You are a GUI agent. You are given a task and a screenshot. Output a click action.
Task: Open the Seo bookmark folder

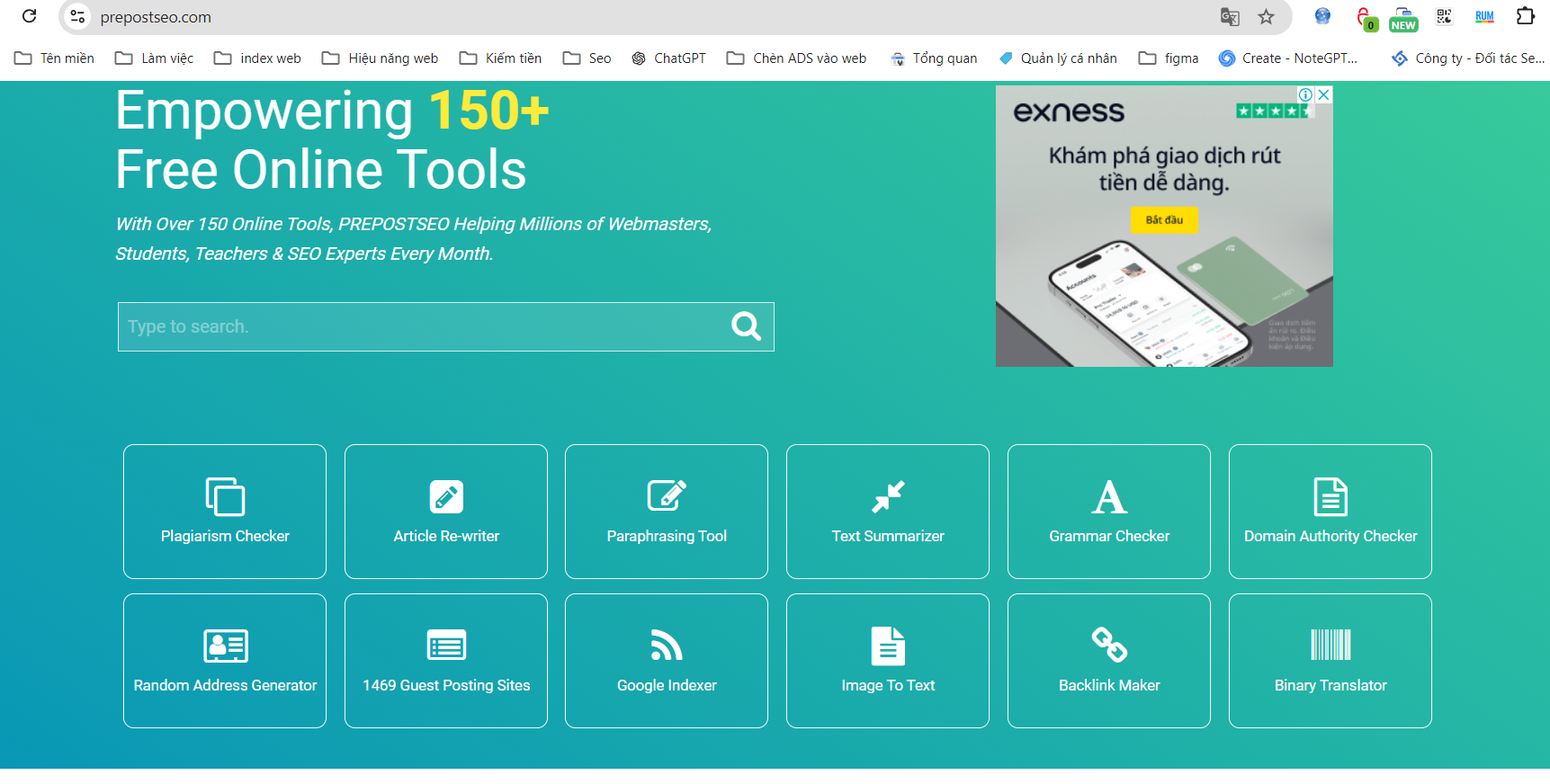(x=587, y=58)
